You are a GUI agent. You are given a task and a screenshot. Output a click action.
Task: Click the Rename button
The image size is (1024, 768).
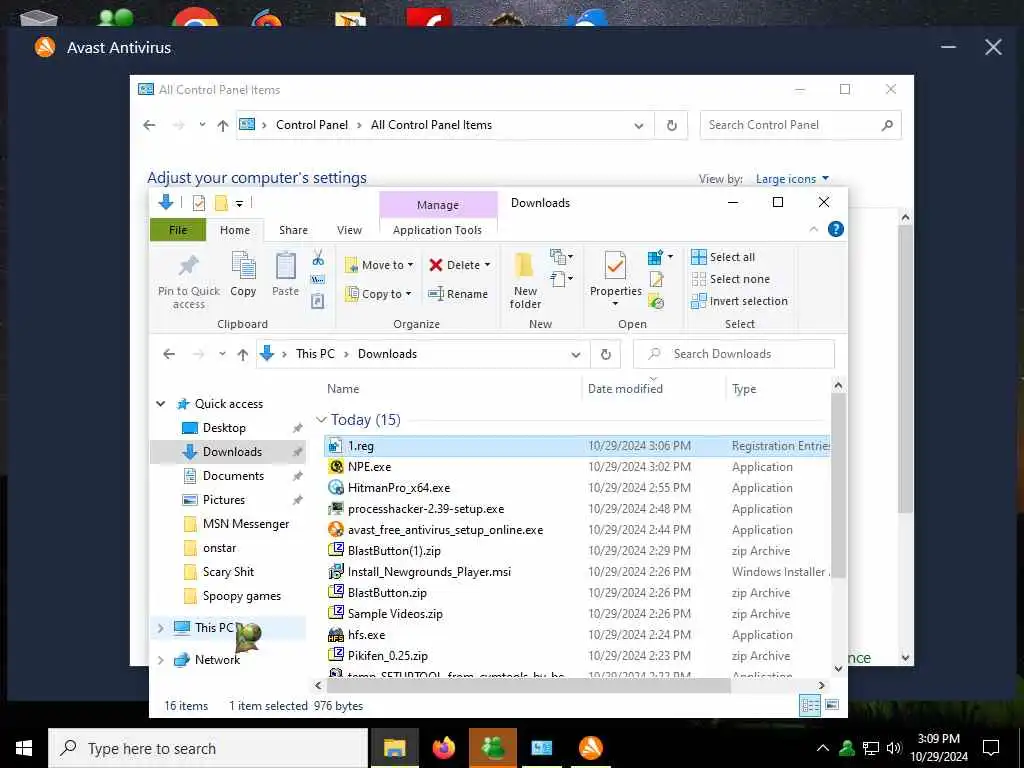pyautogui.click(x=458, y=294)
